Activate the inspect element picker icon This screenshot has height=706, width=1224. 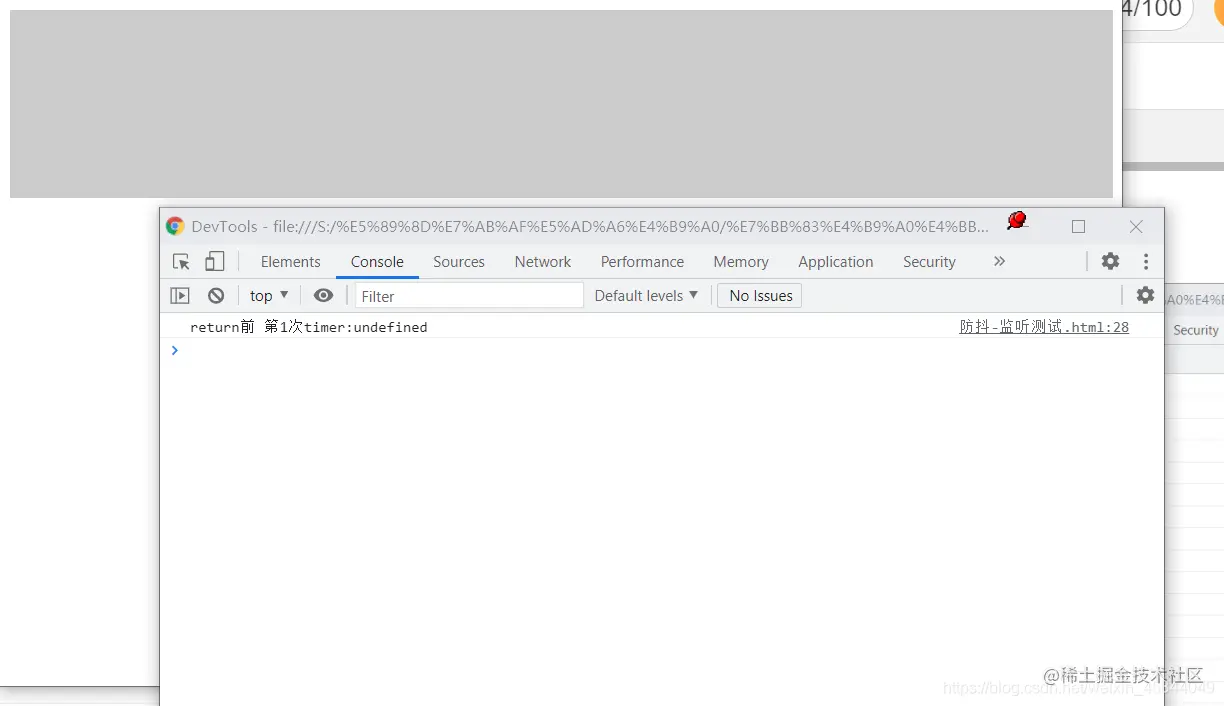tap(181, 262)
